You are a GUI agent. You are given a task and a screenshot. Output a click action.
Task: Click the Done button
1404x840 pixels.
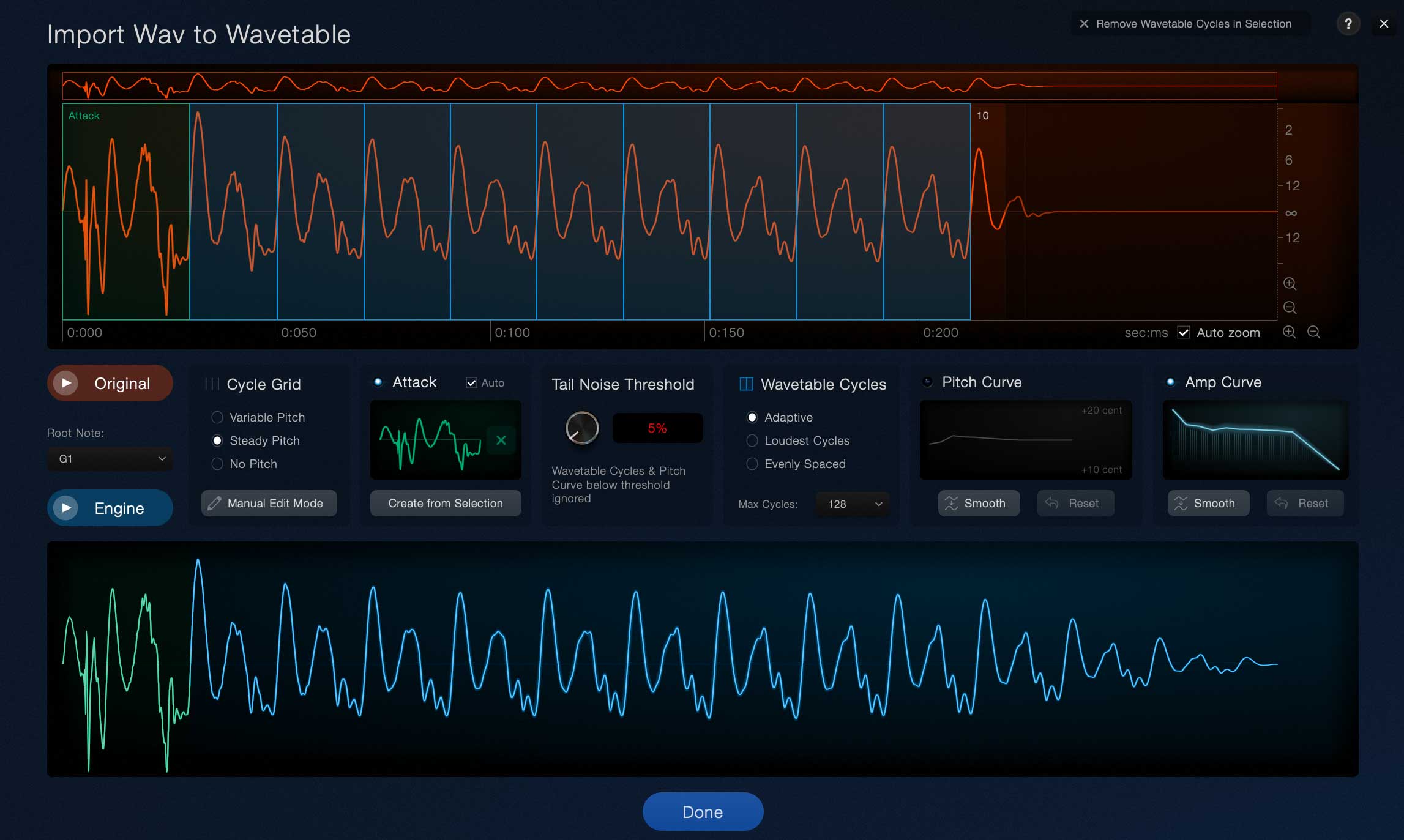702,811
